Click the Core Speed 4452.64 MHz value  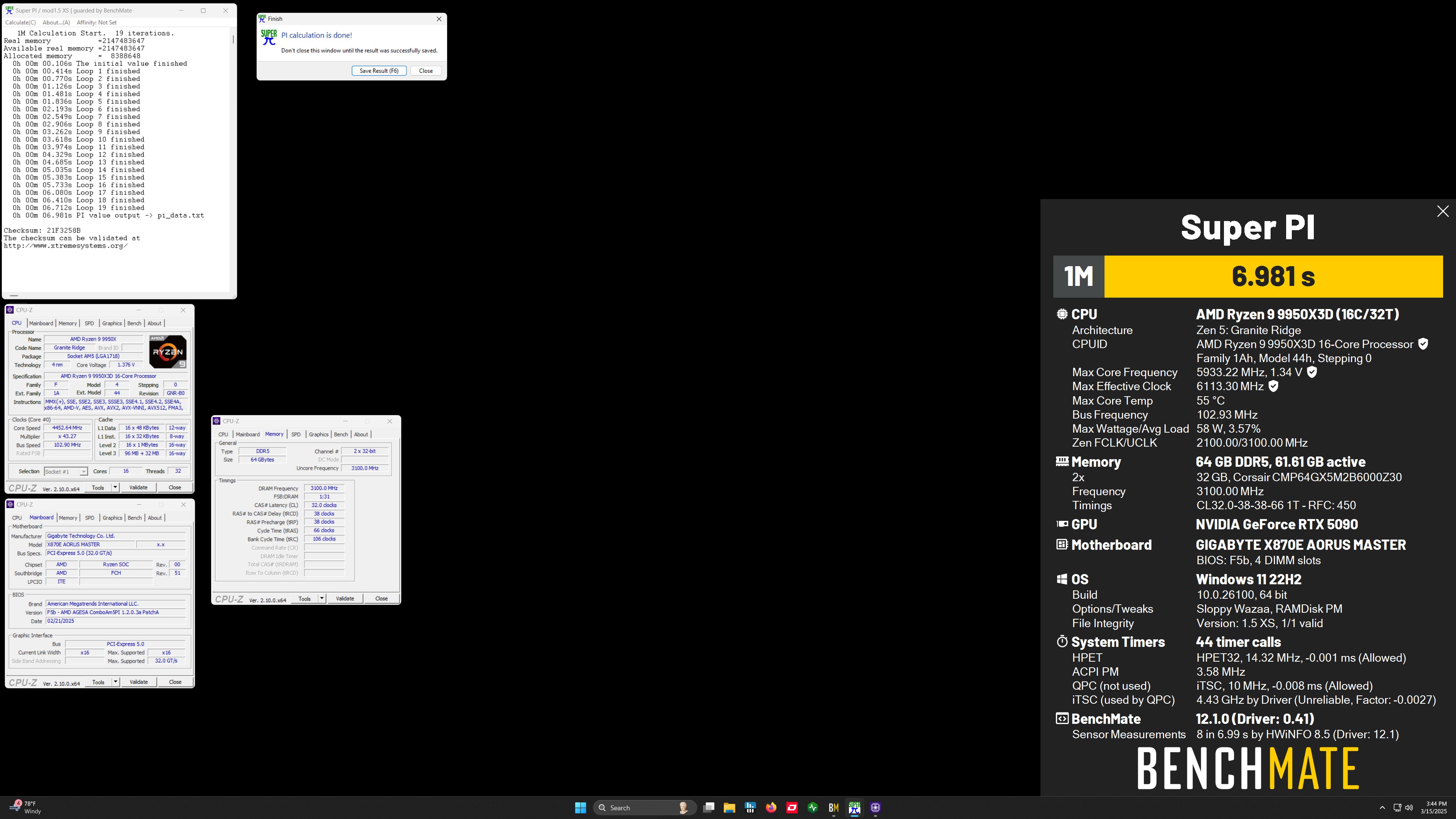67,428
